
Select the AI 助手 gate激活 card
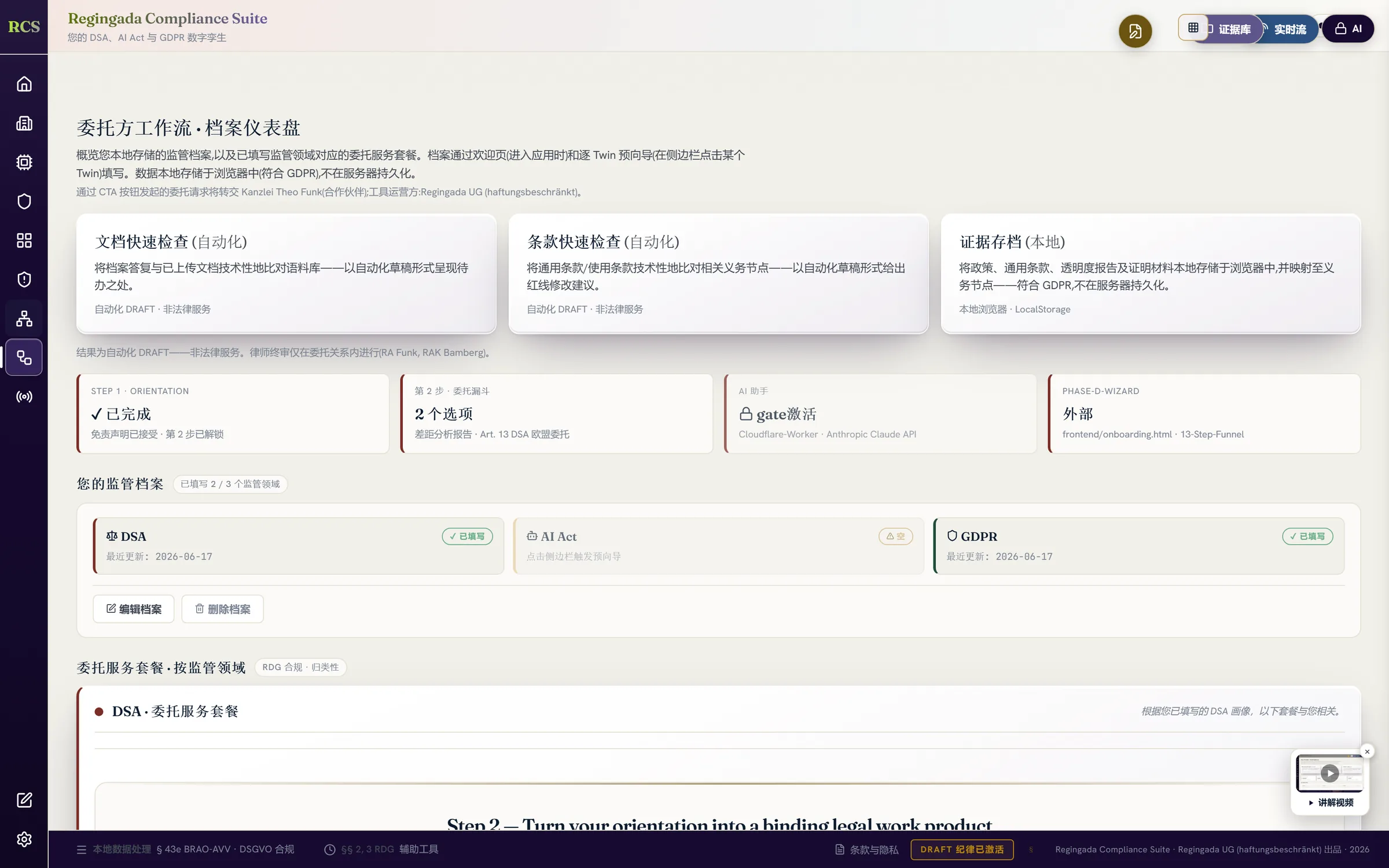[x=880, y=413]
